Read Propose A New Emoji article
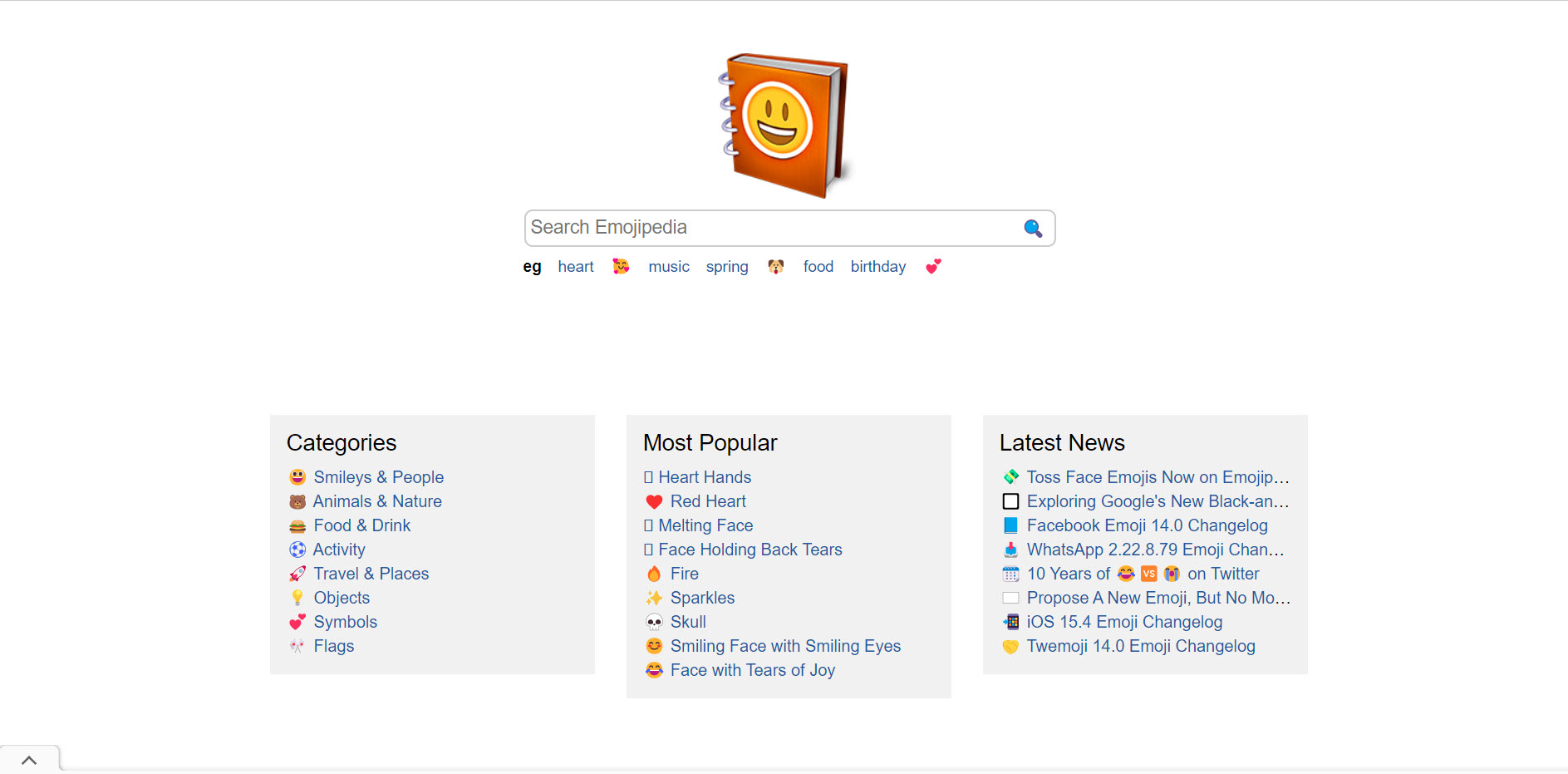This screenshot has width=1568, height=774. point(1158,598)
